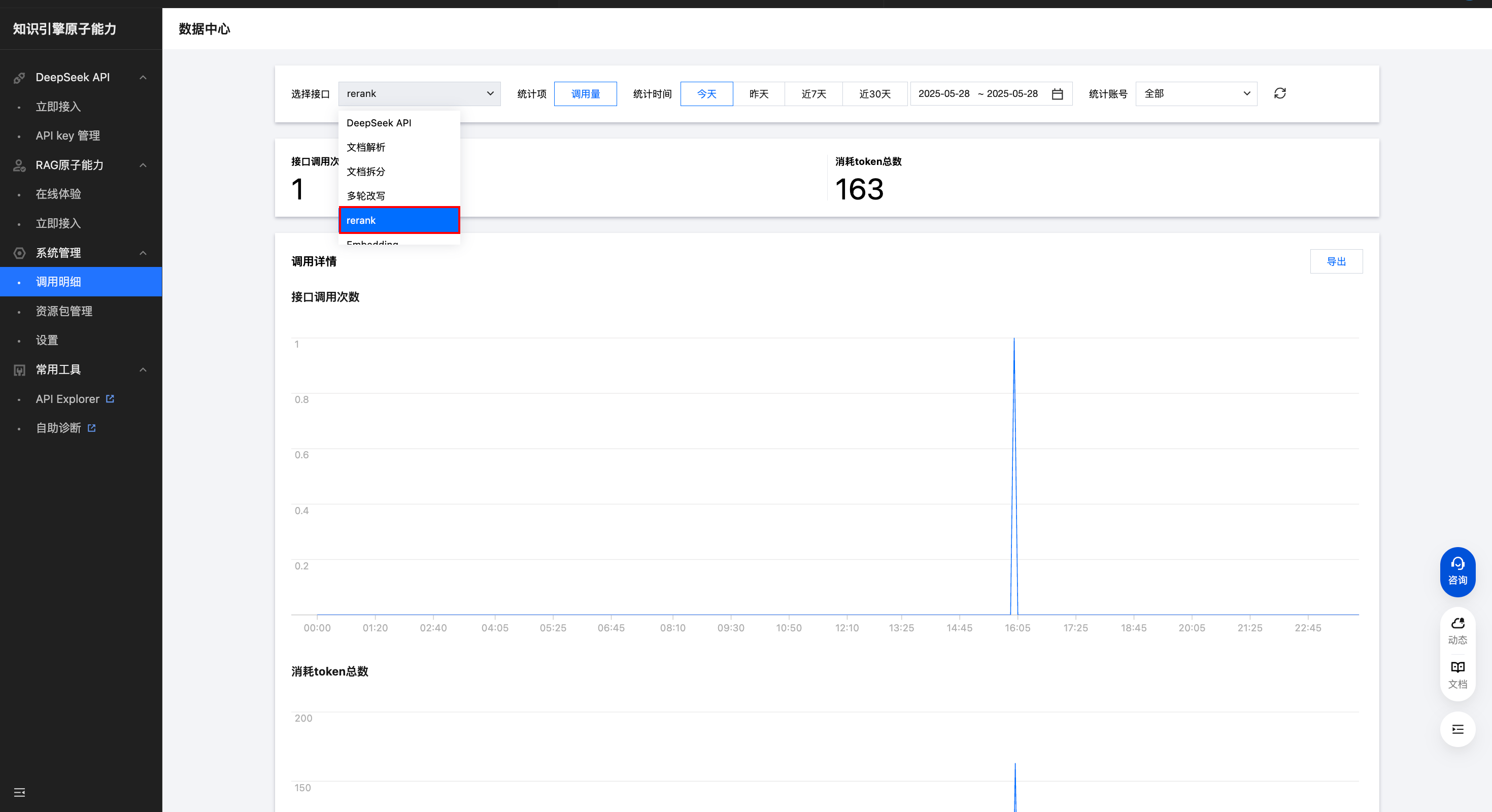Screen dimensions: 1492x812
Task: Click the 数据中心 page heading
Action: pyautogui.click(x=204, y=29)
